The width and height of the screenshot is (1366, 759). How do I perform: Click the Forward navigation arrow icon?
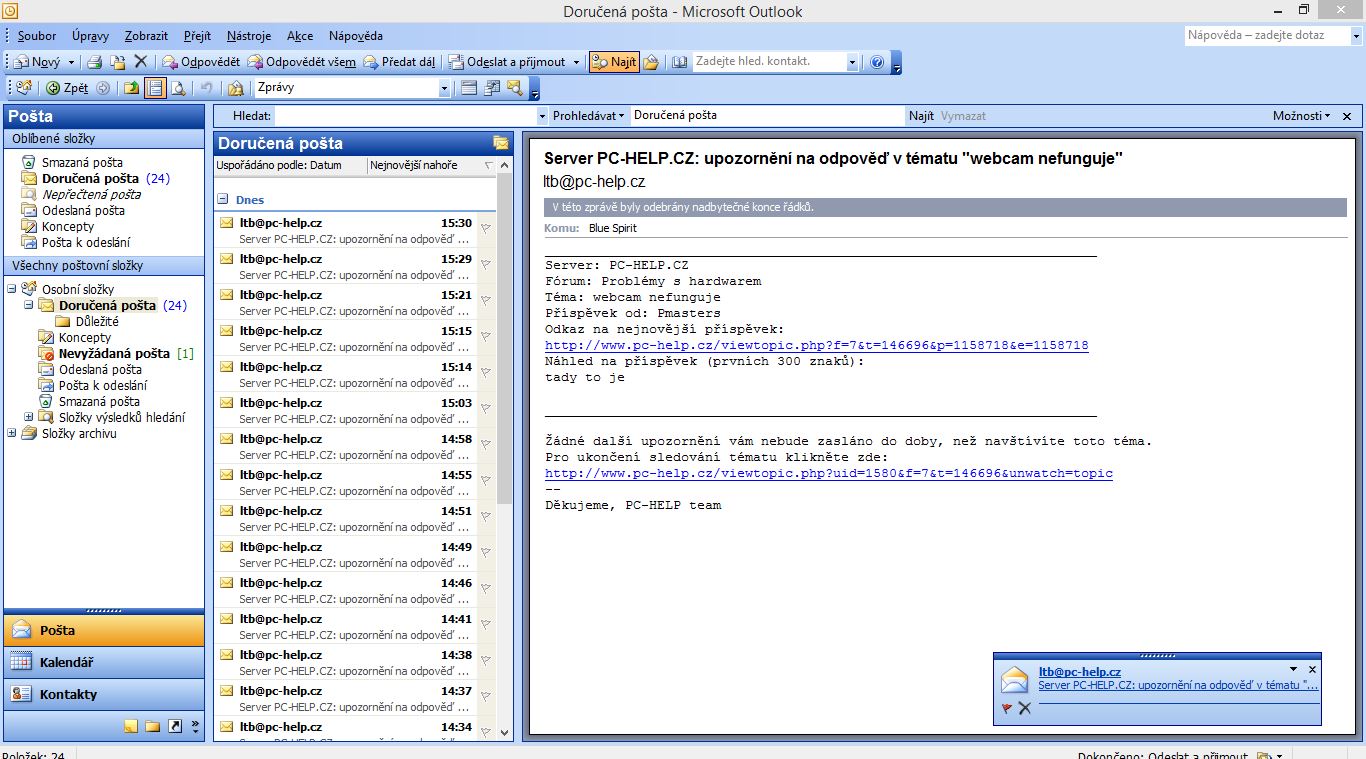coord(103,88)
